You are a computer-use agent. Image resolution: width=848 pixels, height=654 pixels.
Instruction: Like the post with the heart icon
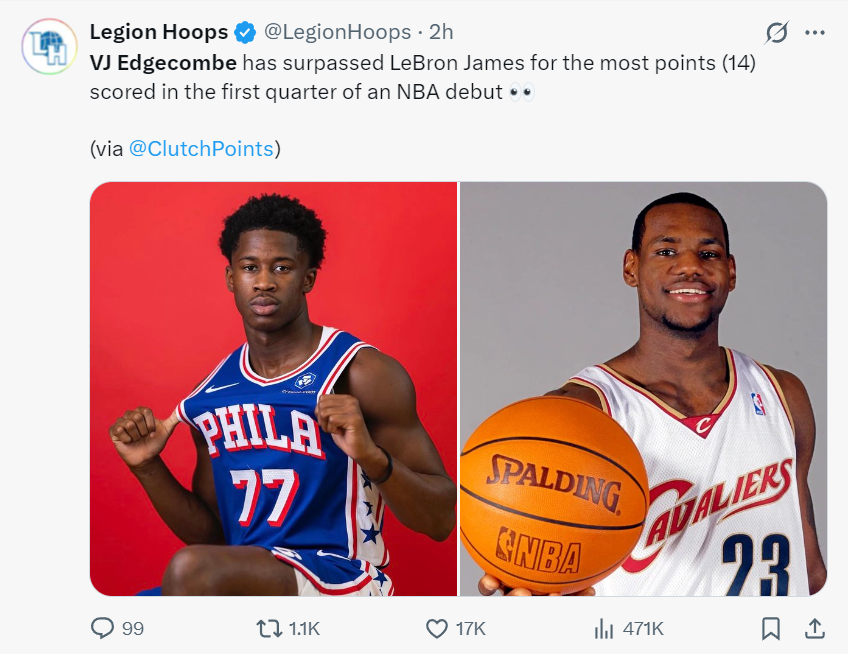436,628
